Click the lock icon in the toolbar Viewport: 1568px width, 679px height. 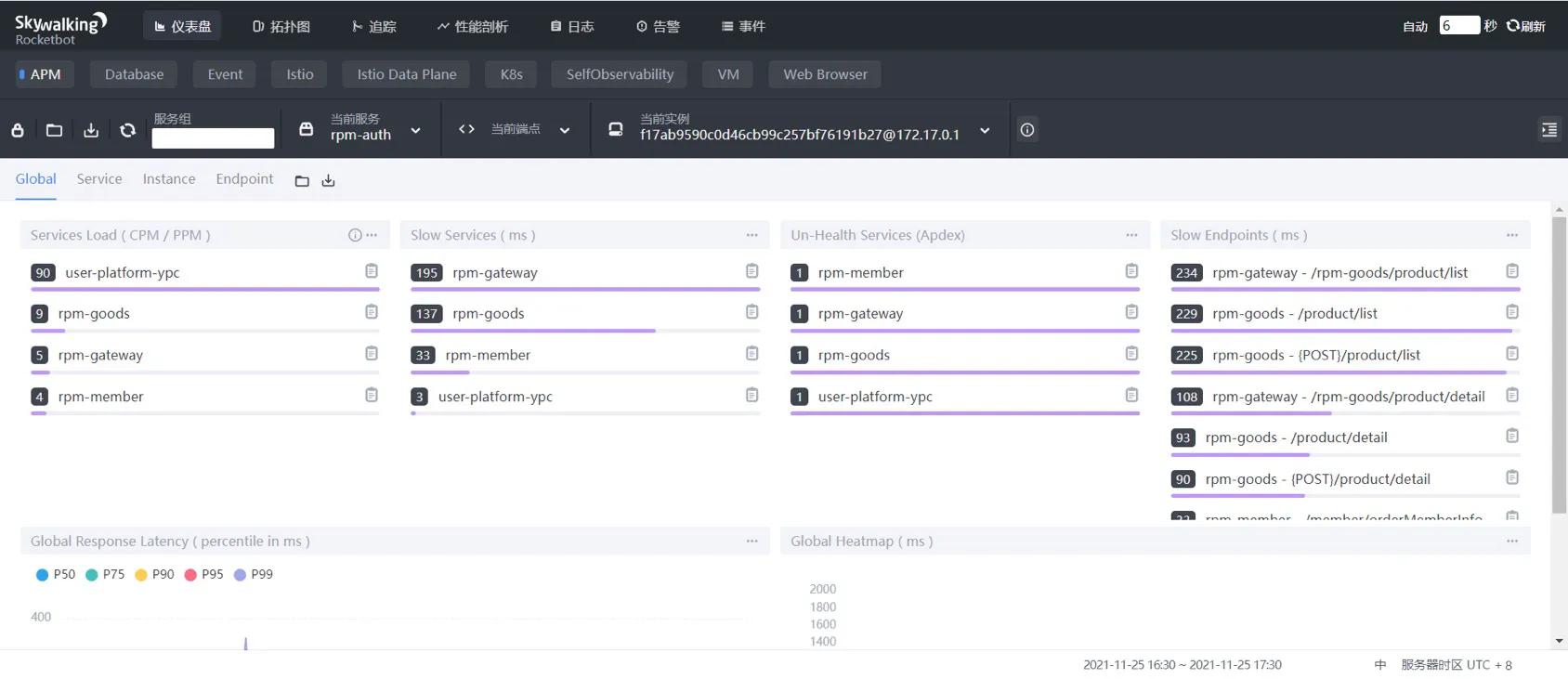(18, 130)
